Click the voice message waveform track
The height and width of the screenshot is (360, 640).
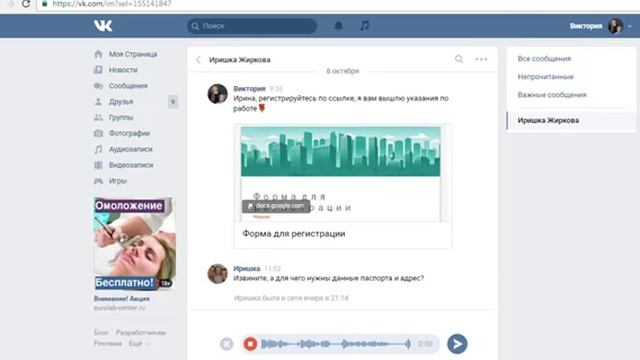point(336,344)
